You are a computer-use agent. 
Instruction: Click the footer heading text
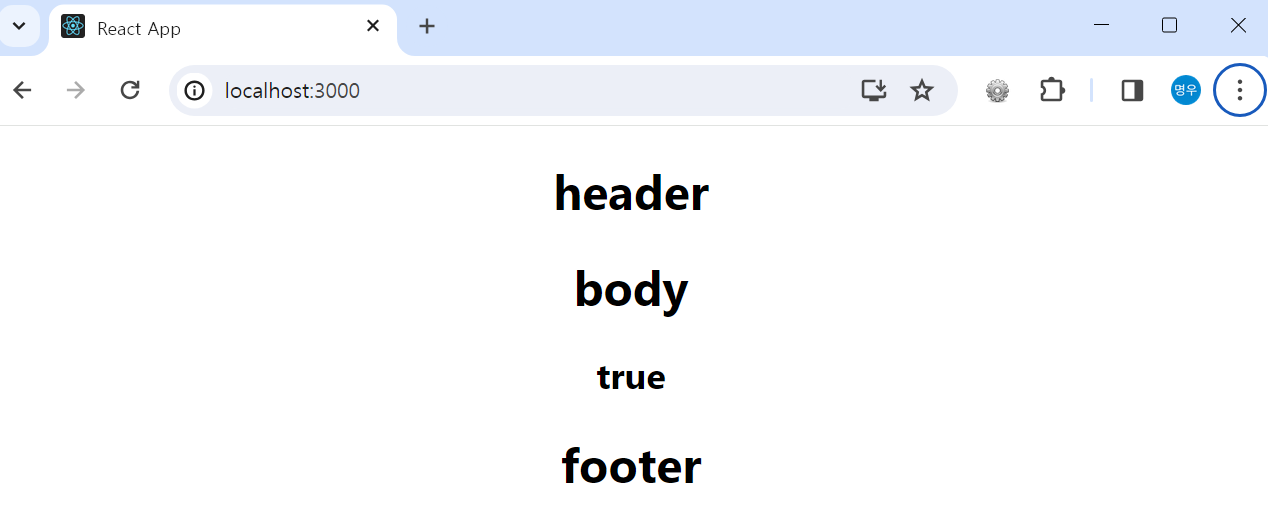click(631, 466)
